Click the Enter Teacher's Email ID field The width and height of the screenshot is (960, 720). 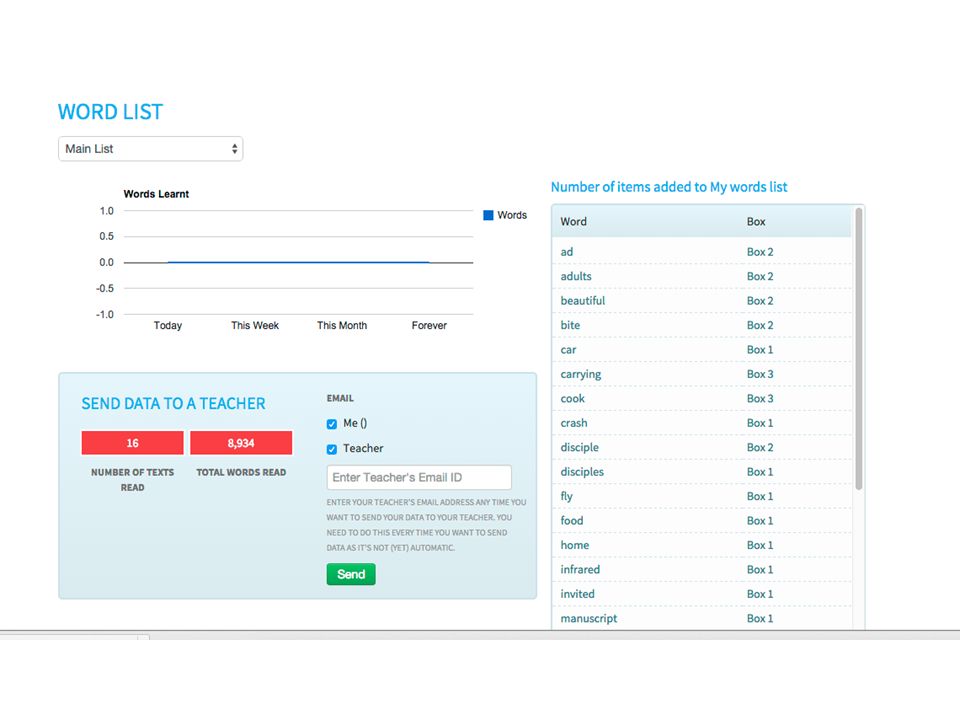(x=419, y=478)
